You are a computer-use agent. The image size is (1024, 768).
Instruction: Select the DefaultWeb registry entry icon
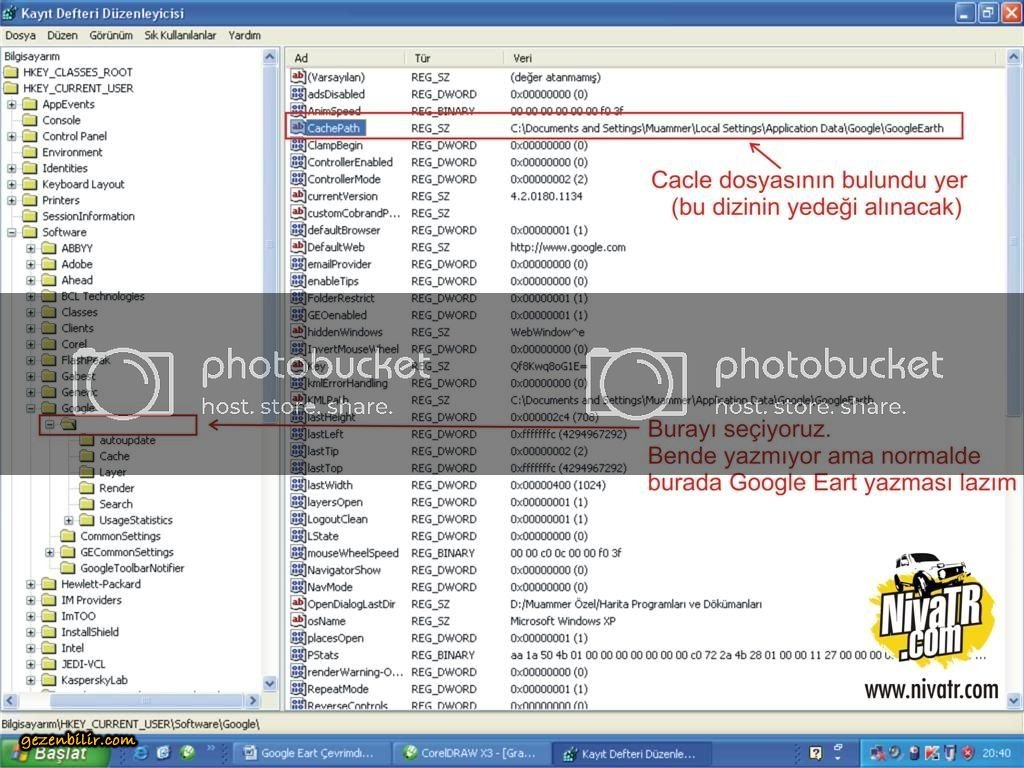point(297,247)
